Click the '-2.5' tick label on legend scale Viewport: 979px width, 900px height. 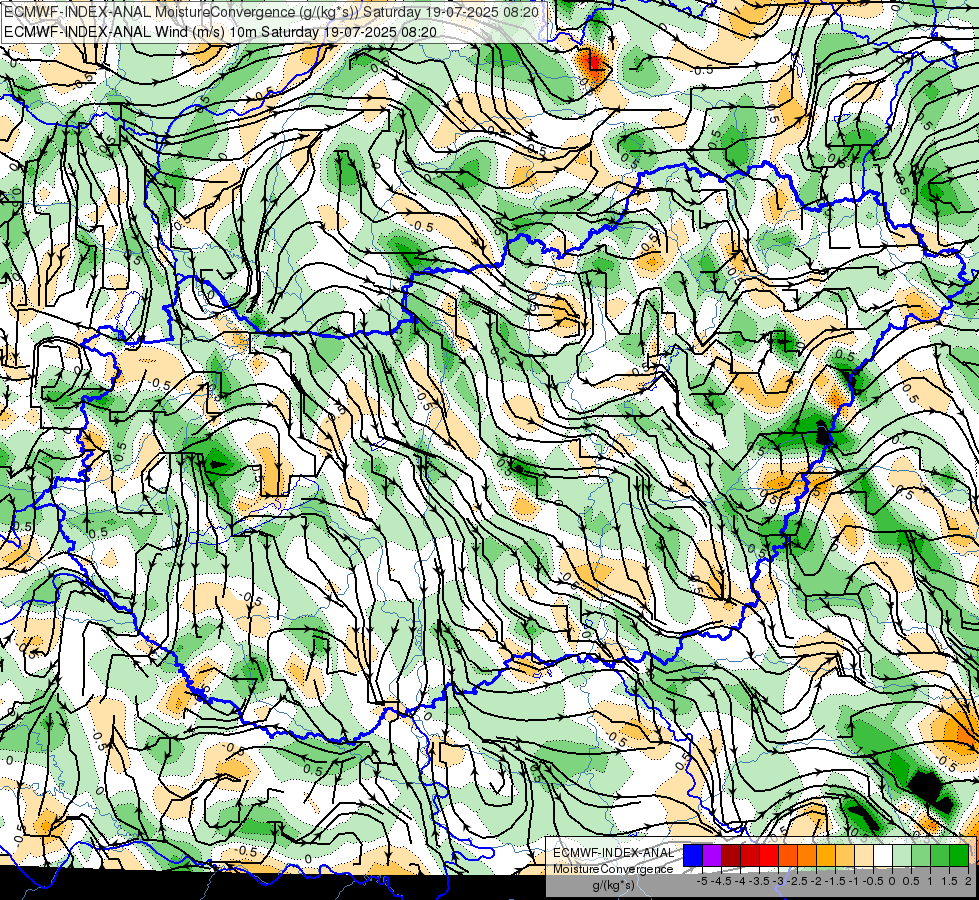[797, 881]
